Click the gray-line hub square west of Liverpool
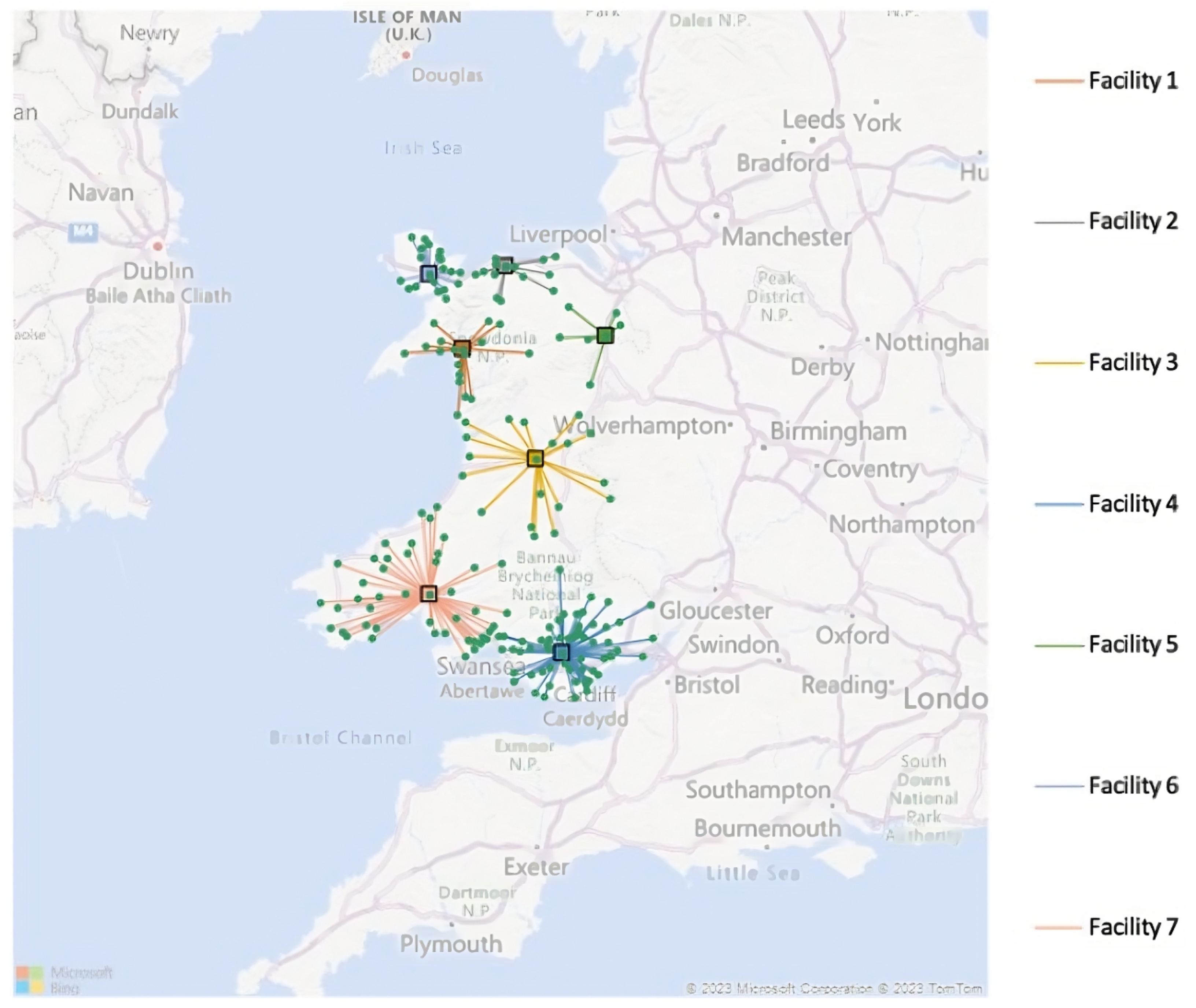 pos(505,265)
